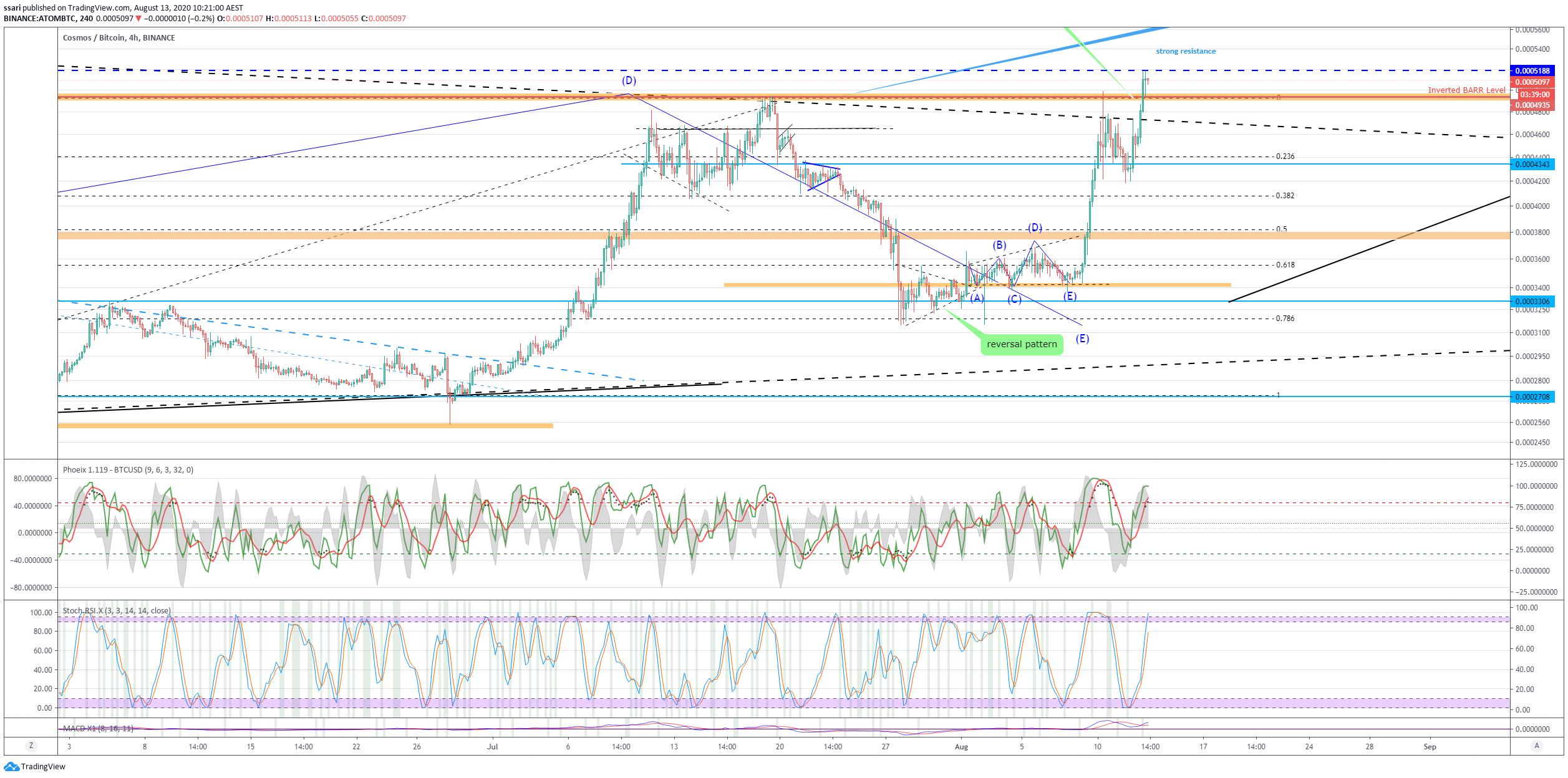Click the Phoeix 1.119 - BTCUSD indicator title

[x=128, y=470]
